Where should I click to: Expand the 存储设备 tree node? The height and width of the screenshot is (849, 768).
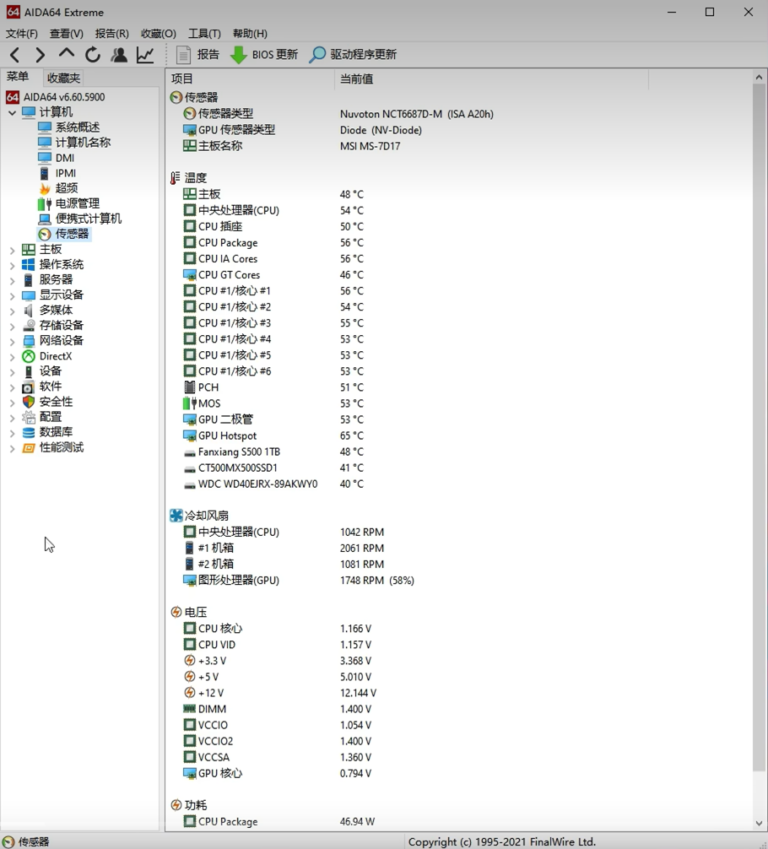click(12, 326)
